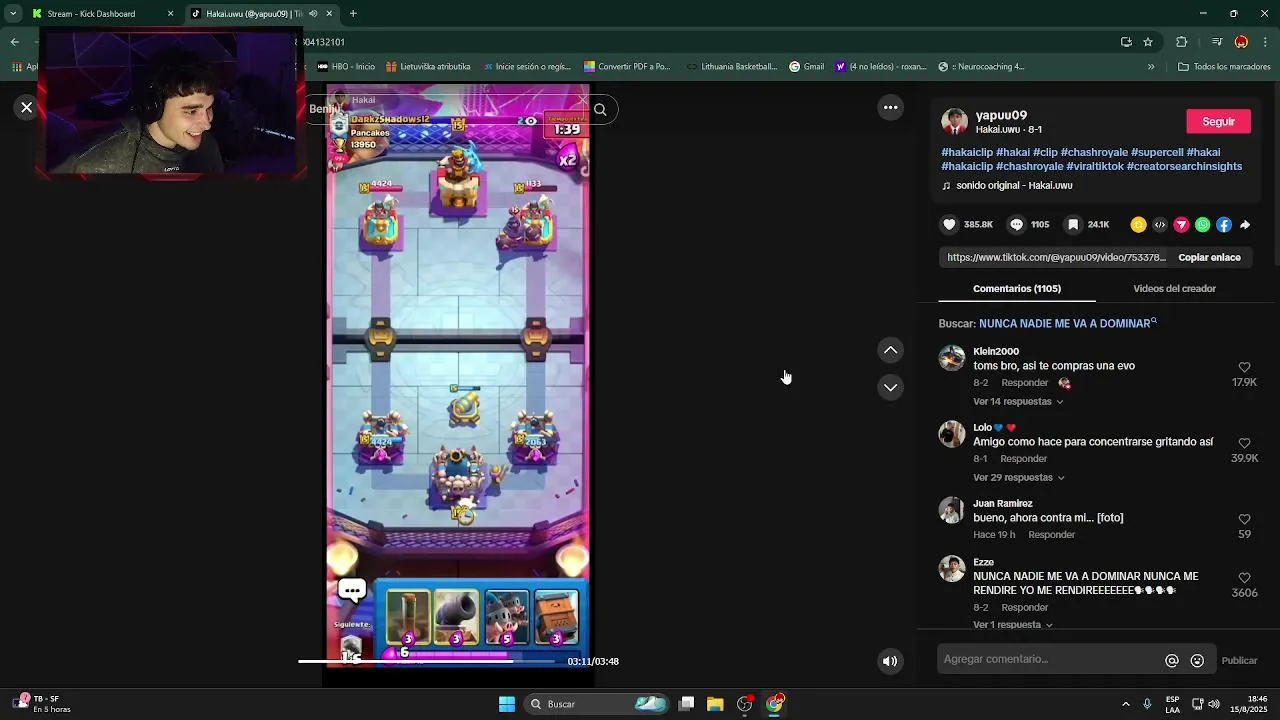Mute the video with the speaker icon

click(890, 660)
